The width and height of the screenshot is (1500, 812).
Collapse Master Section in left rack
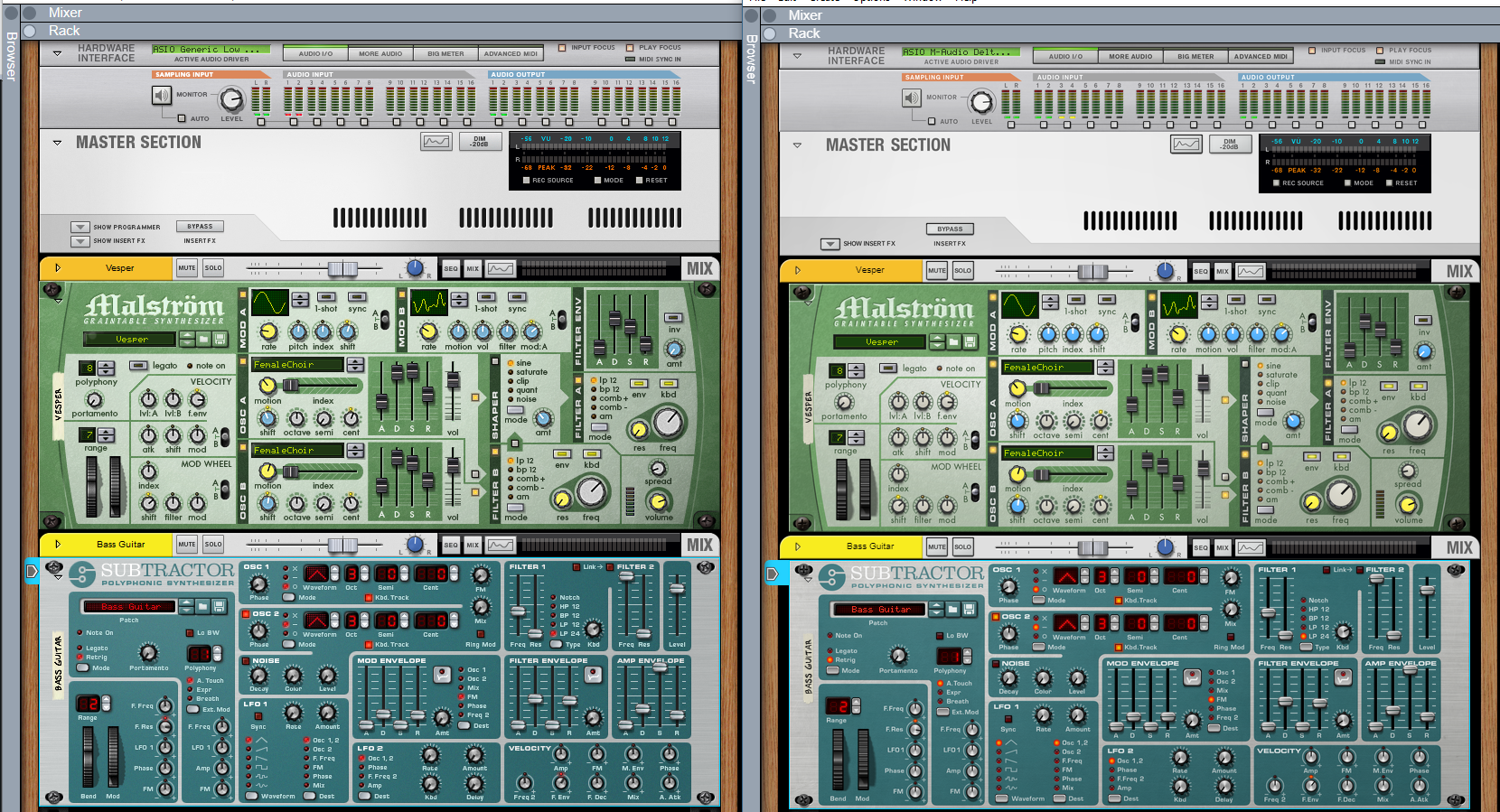58,143
